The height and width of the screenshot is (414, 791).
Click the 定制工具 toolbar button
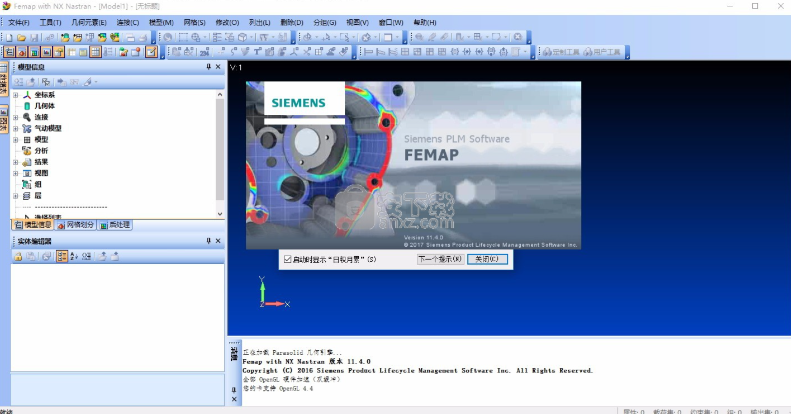tap(561, 51)
